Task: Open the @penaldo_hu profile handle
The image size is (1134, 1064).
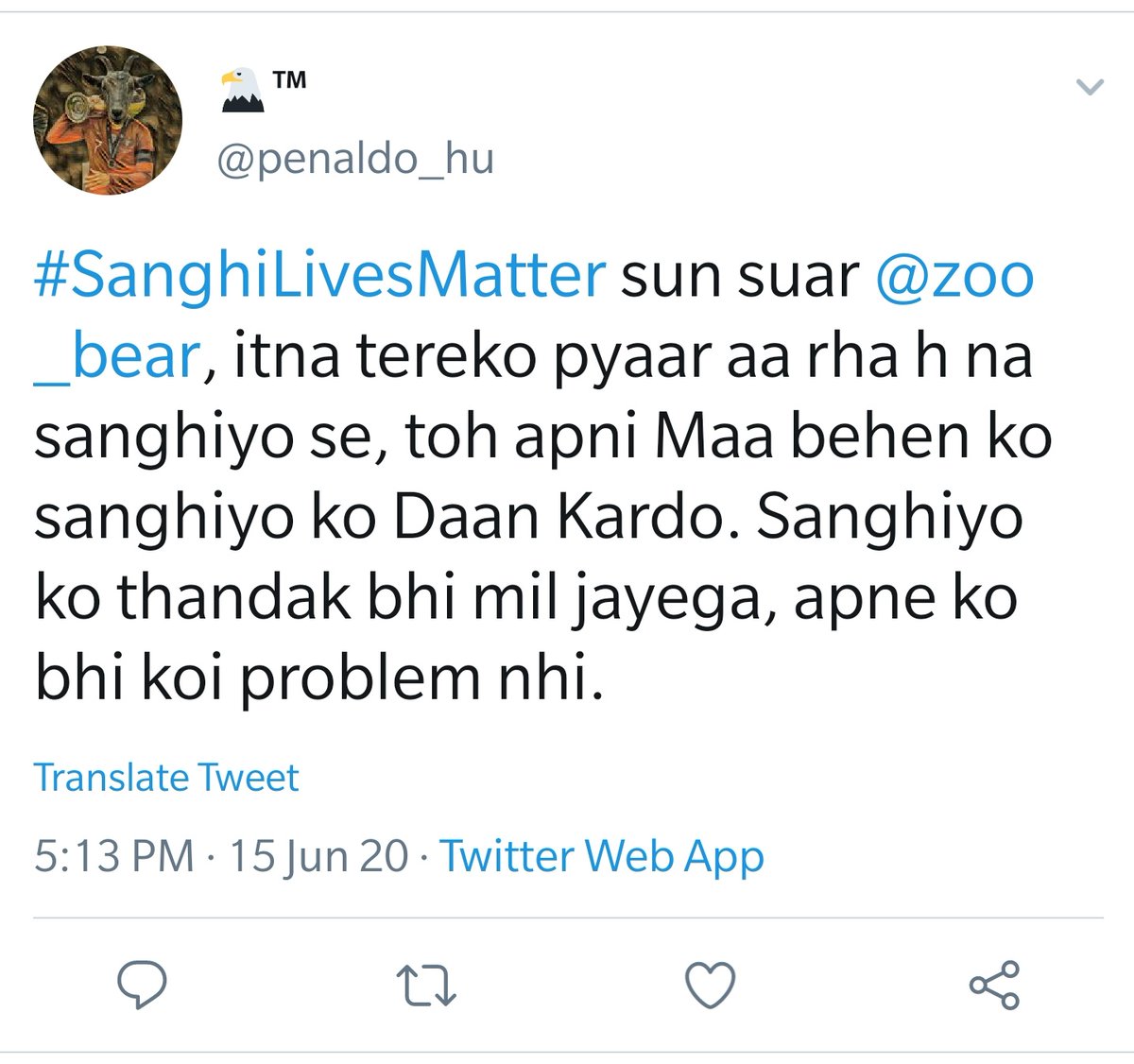Action: pyautogui.click(x=355, y=159)
